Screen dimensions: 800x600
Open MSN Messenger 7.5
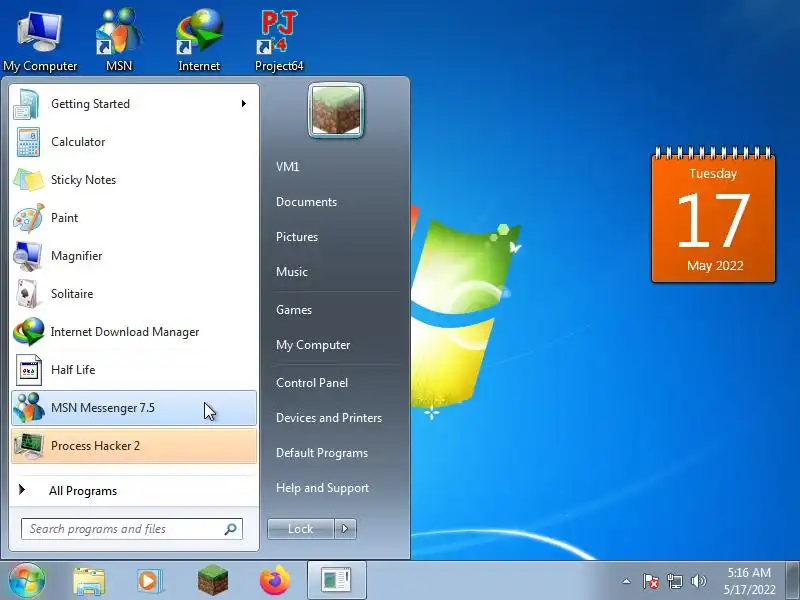[134, 408]
